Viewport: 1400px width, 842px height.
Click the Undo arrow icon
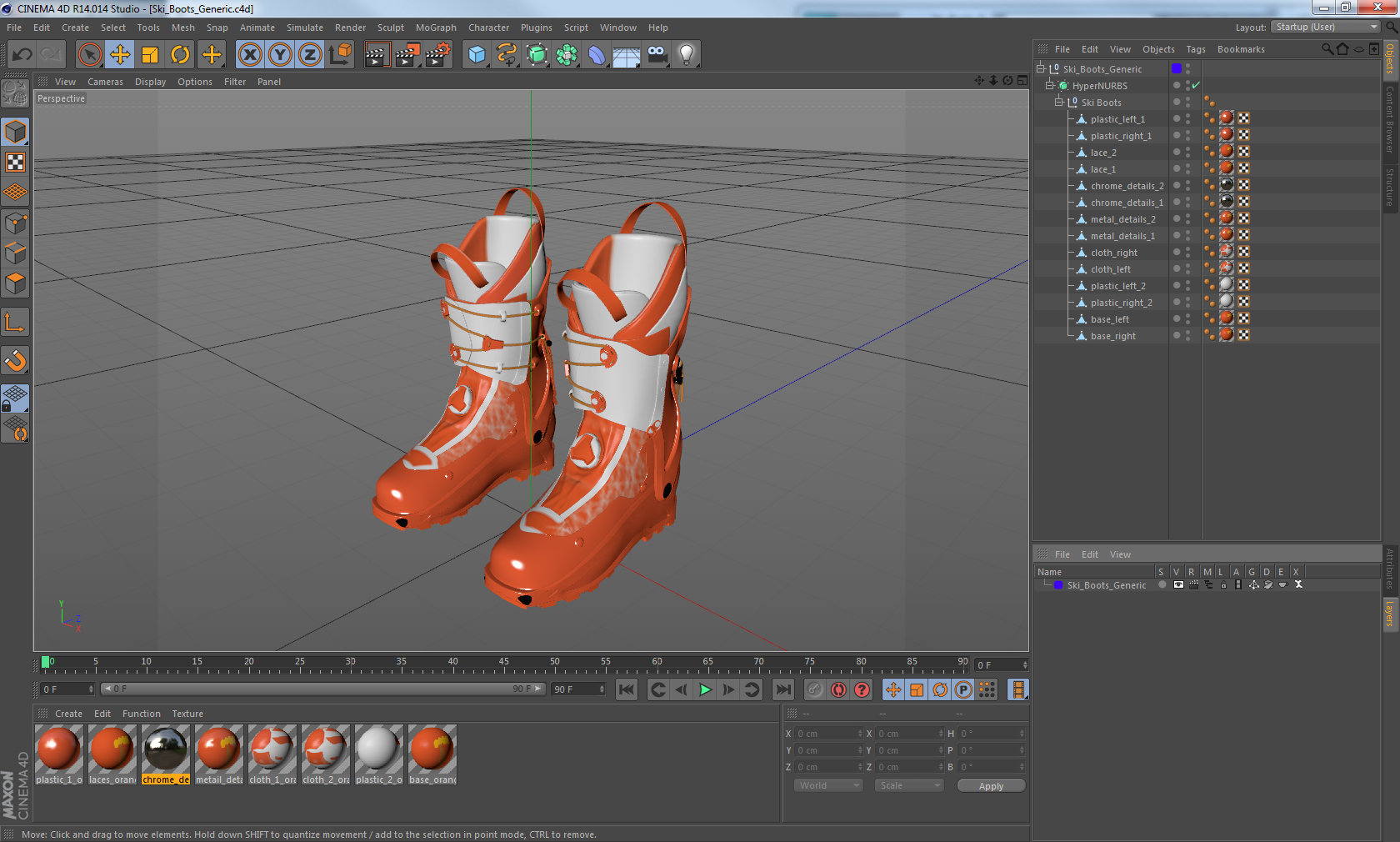22,55
